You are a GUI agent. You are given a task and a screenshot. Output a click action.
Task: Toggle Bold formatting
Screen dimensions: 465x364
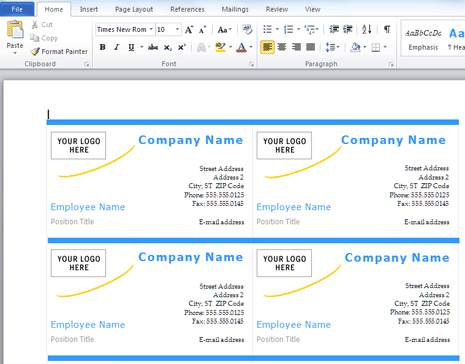click(x=103, y=47)
